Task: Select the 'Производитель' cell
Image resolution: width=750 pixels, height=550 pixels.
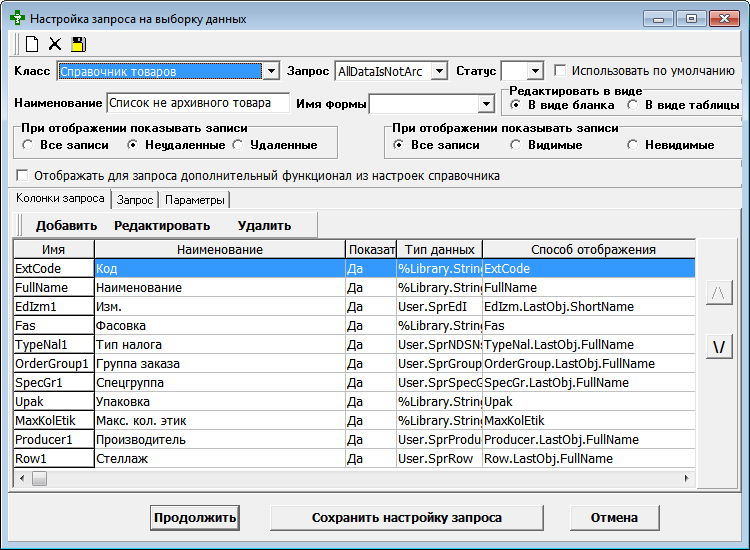Action: (x=220, y=440)
